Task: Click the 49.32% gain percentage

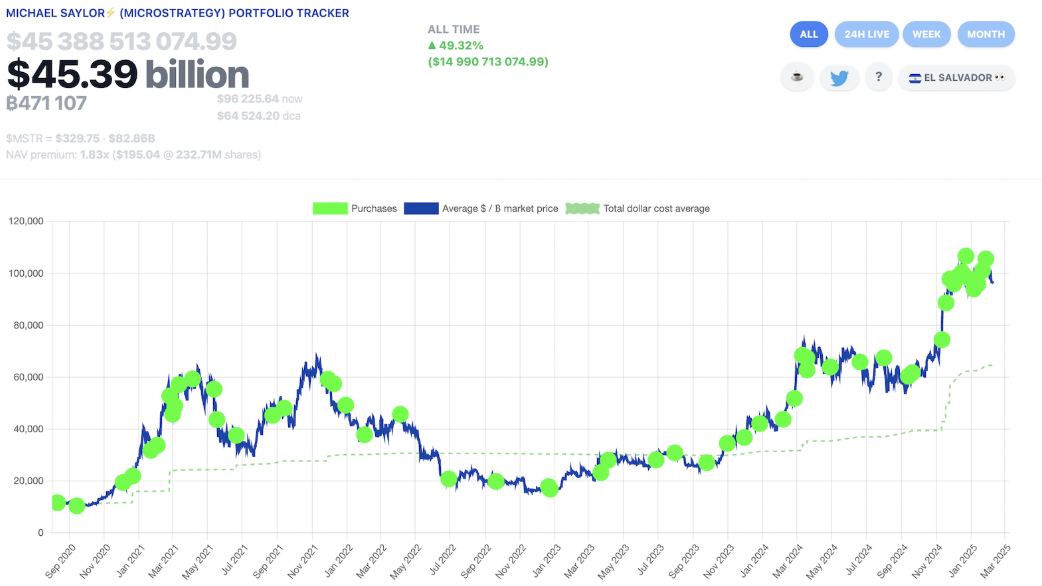Action: coord(456,45)
